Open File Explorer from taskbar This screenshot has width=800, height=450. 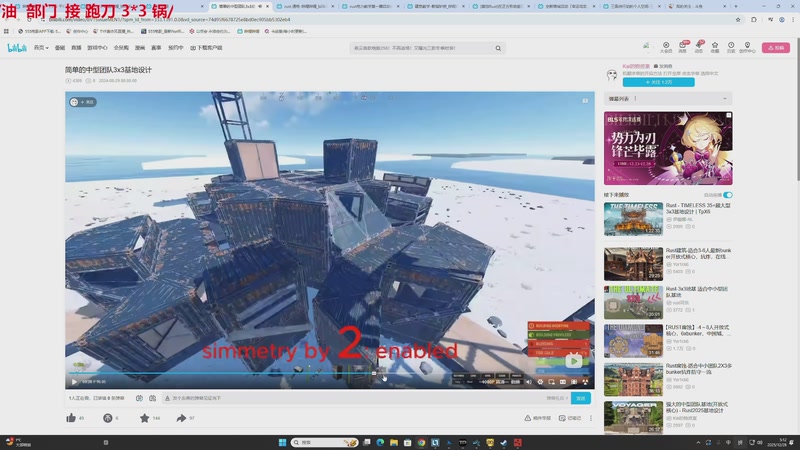[394, 442]
